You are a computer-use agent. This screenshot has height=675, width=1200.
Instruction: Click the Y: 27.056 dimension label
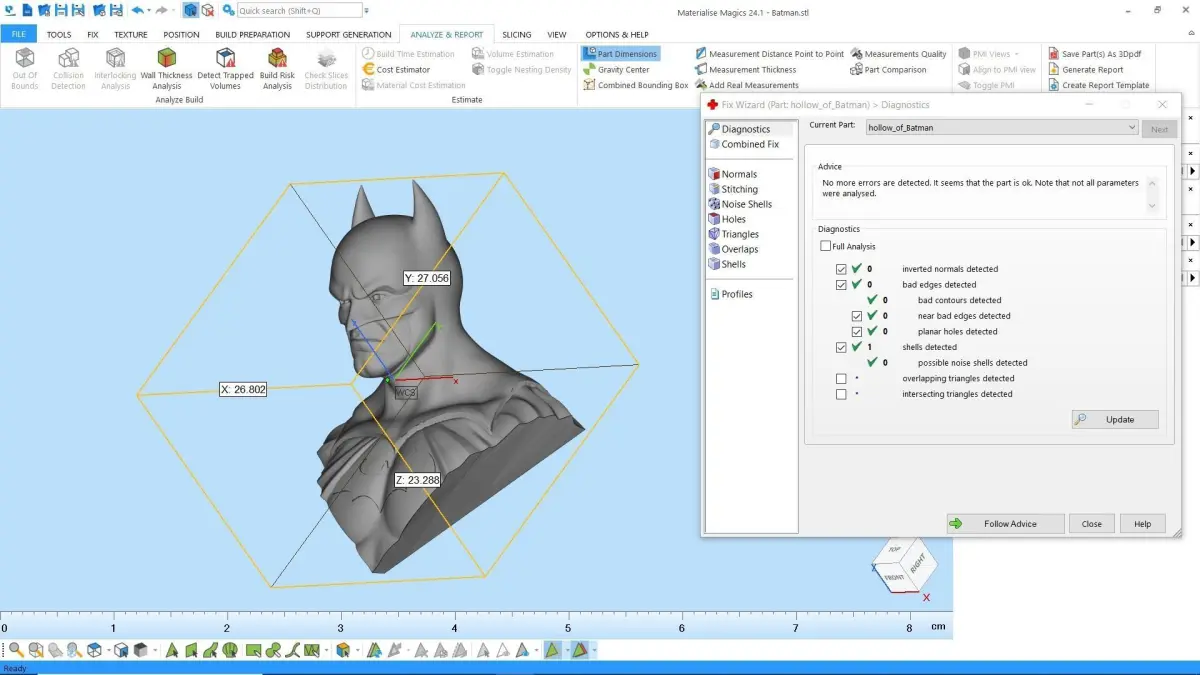click(426, 278)
